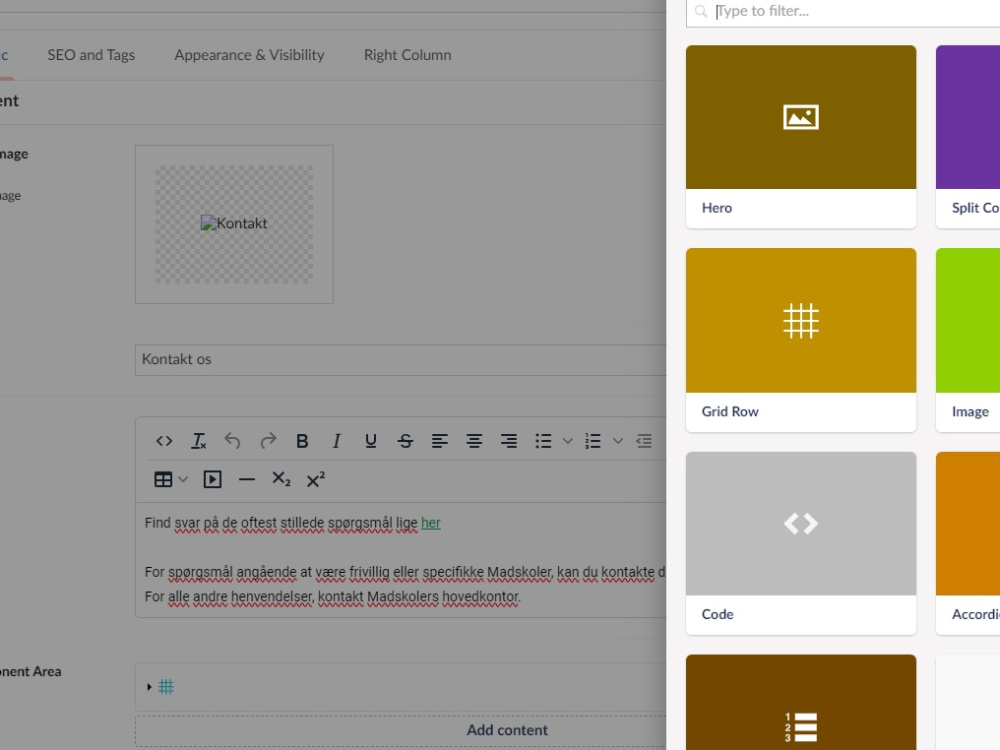Switch to SEO and Tags tab

[x=91, y=55]
